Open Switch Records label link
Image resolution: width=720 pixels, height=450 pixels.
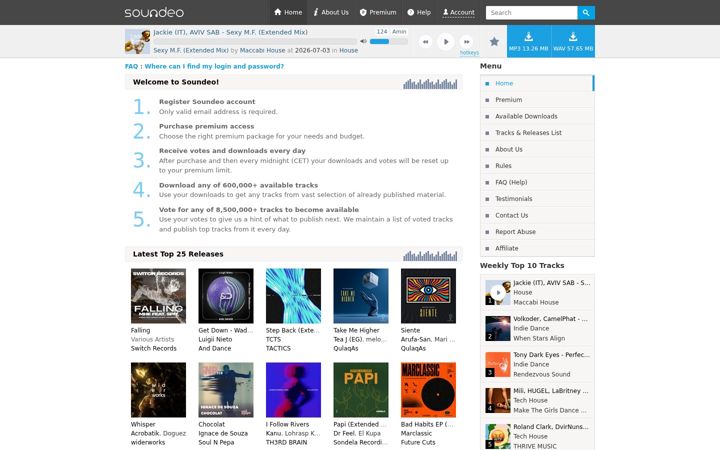[153, 349]
